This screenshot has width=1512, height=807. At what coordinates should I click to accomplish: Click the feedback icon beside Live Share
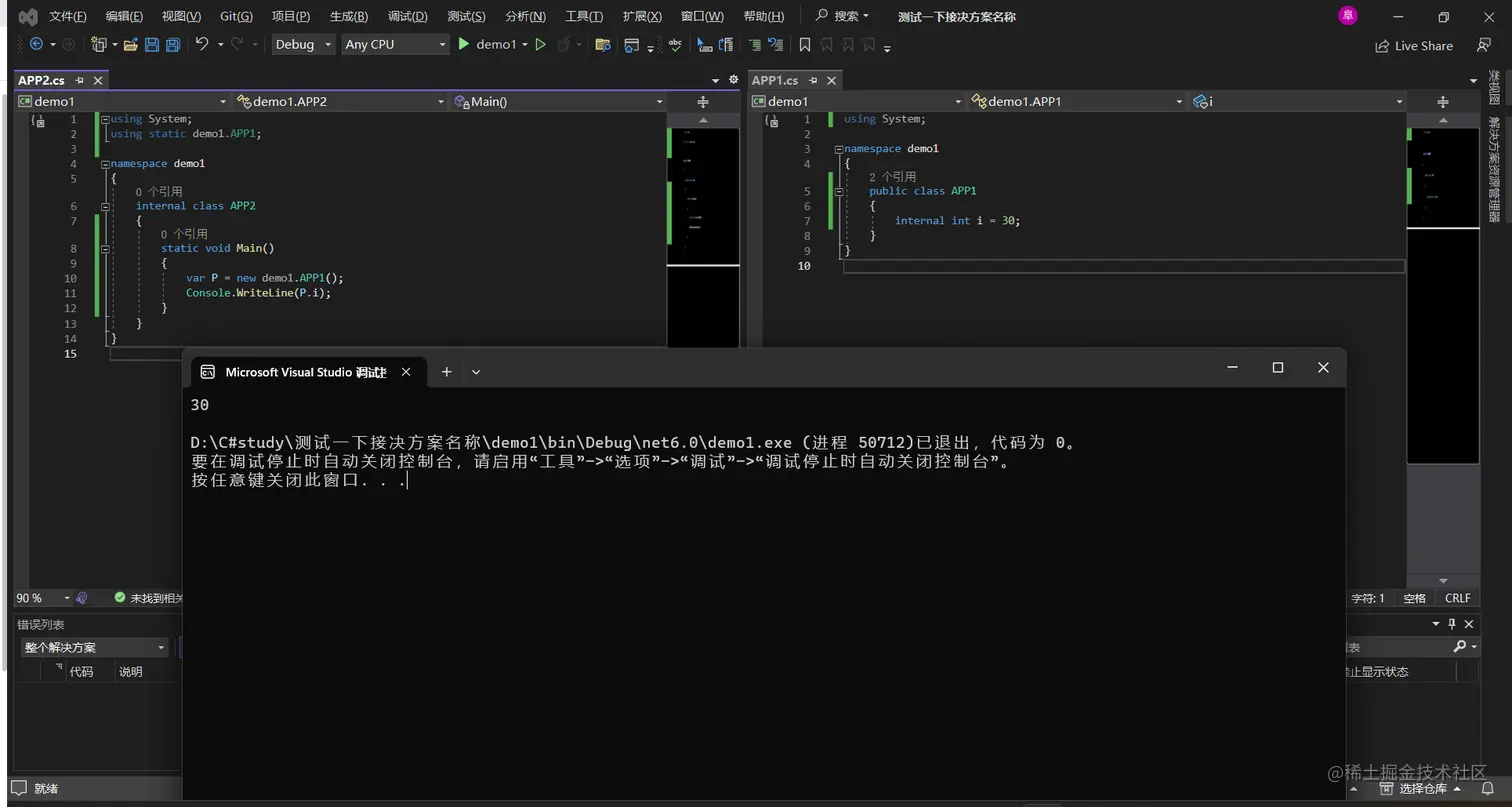click(x=1484, y=45)
